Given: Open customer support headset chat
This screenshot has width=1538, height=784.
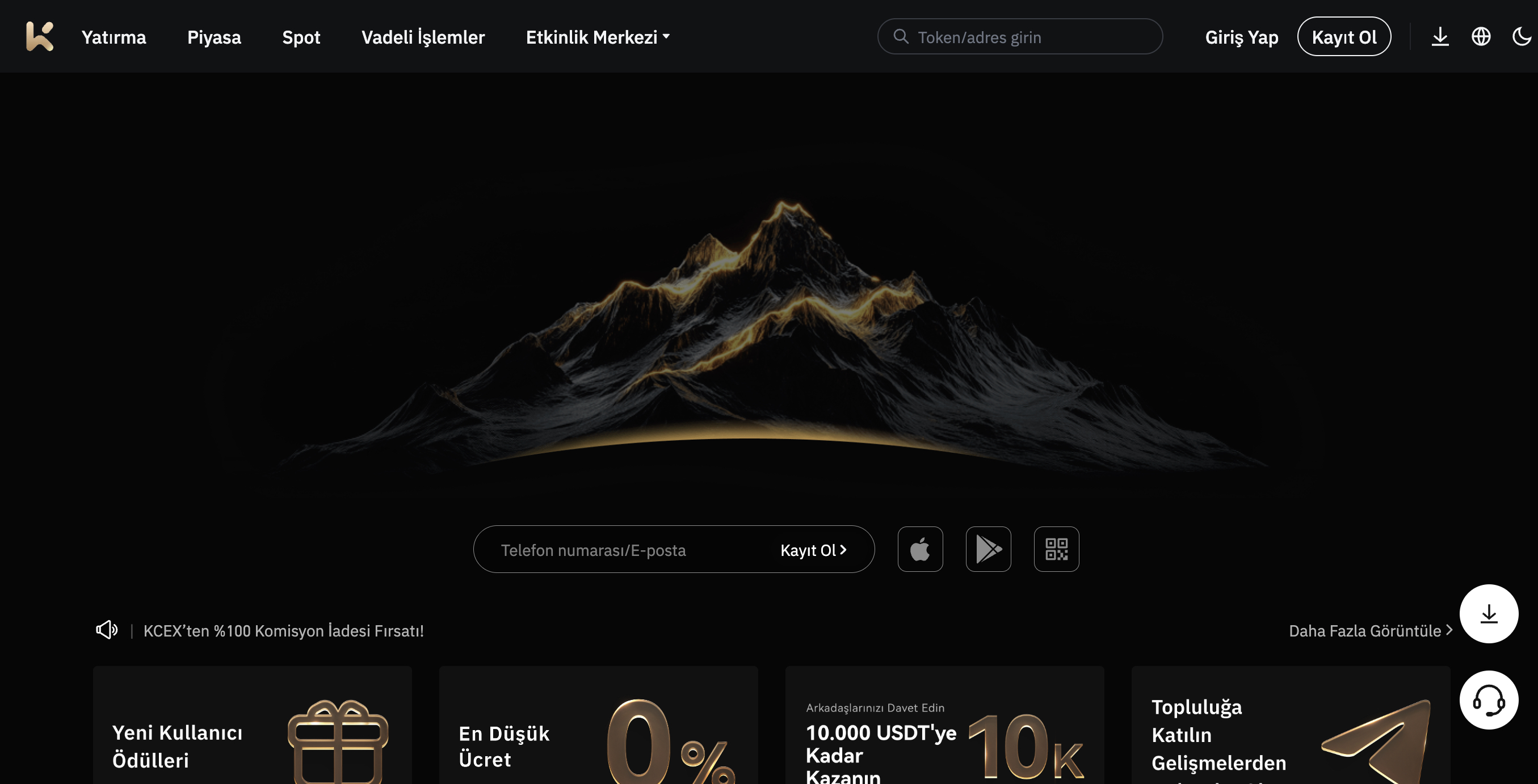Looking at the screenshot, I should pyautogui.click(x=1489, y=700).
